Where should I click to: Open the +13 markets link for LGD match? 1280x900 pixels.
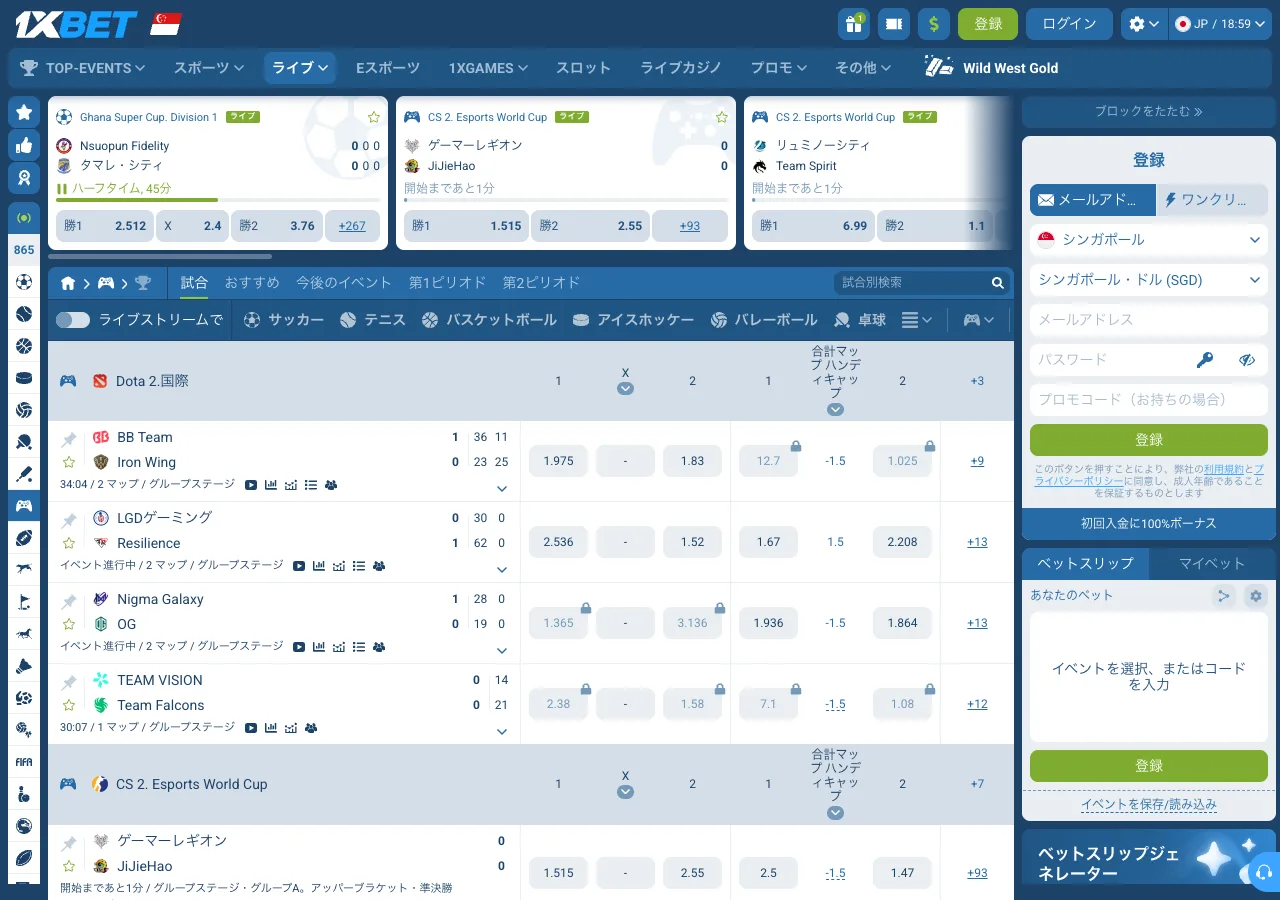(977, 542)
